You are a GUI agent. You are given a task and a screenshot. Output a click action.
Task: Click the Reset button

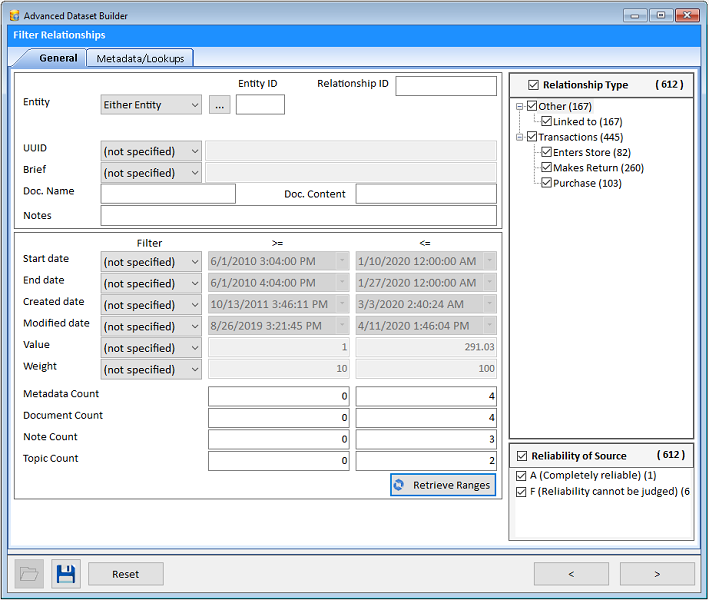pyautogui.click(x=126, y=574)
